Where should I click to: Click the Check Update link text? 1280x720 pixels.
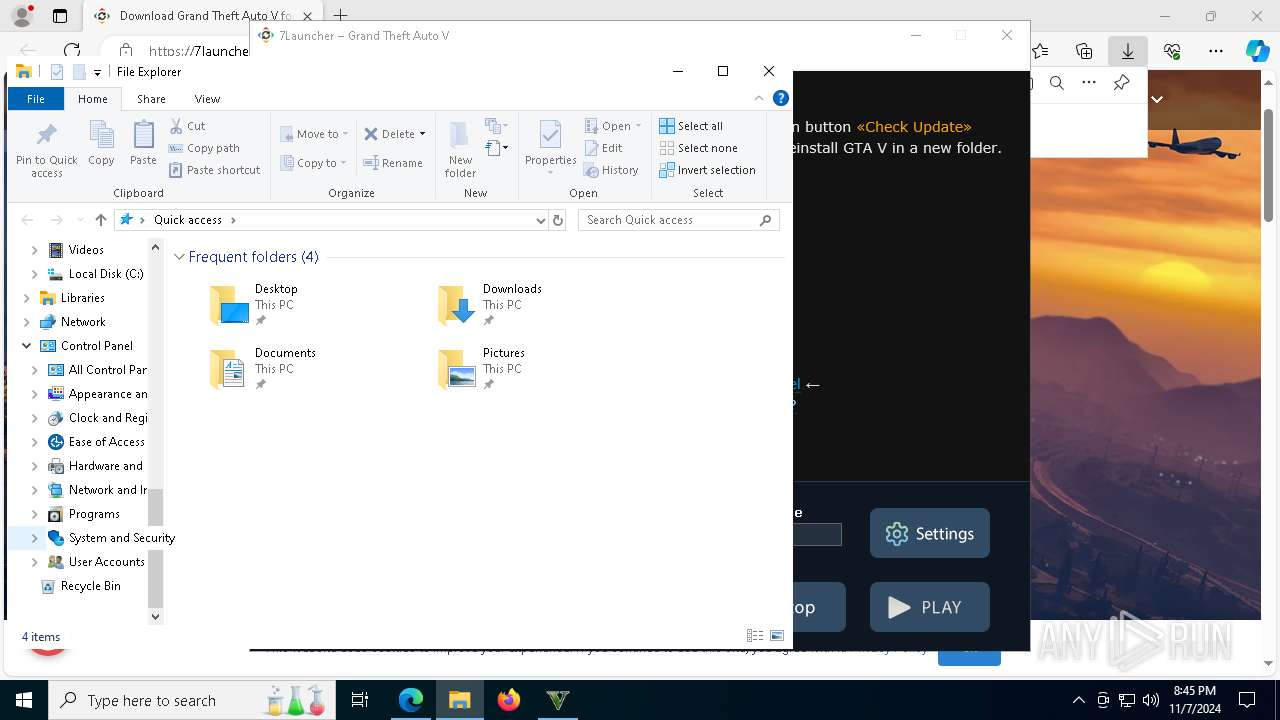coord(914,127)
